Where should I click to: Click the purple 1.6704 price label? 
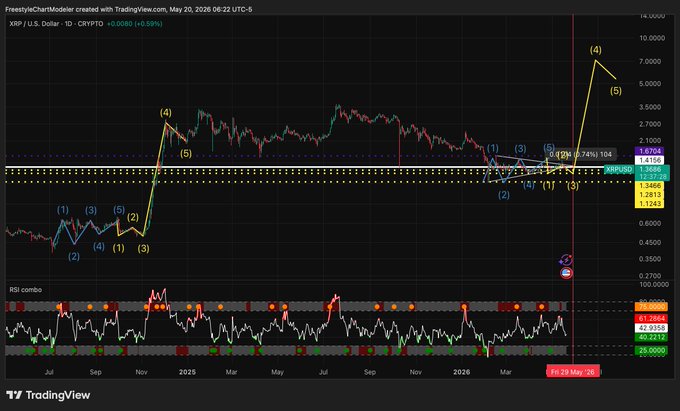tap(649, 151)
